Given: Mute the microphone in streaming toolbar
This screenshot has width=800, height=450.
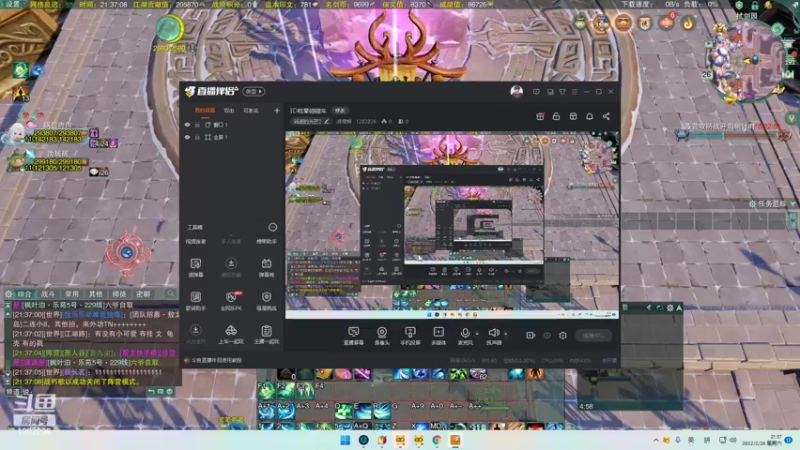Looking at the screenshot, I should click(465, 333).
